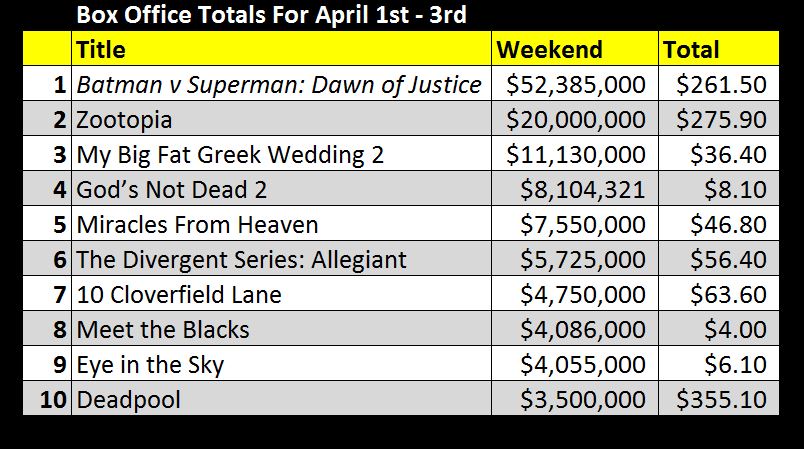Image resolution: width=804 pixels, height=449 pixels.
Task: Select the Zootopia title cell
Action: click(x=124, y=120)
